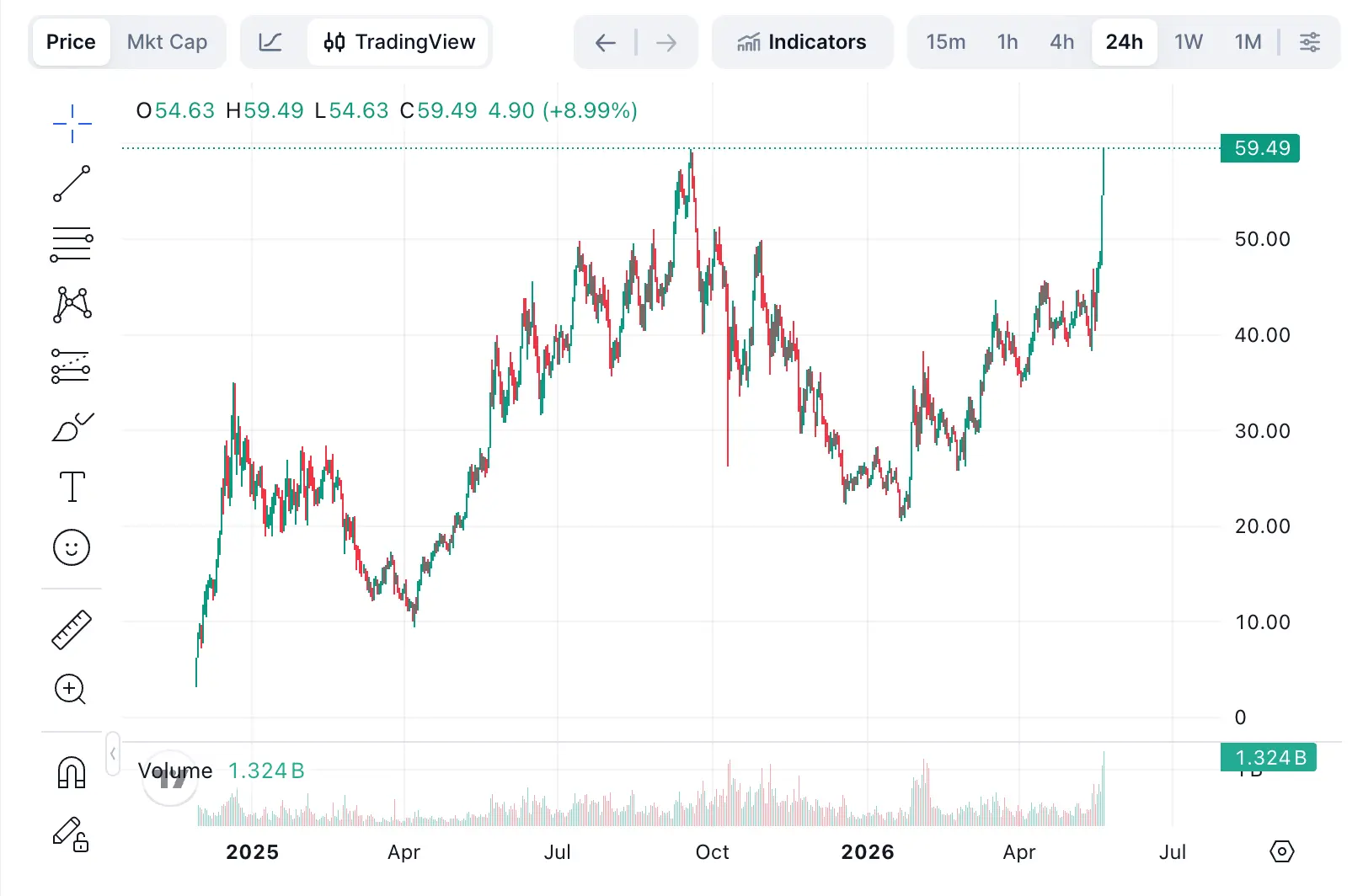Click the Oct time axis label
Screen dimensions: 1363x896
(713, 852)
